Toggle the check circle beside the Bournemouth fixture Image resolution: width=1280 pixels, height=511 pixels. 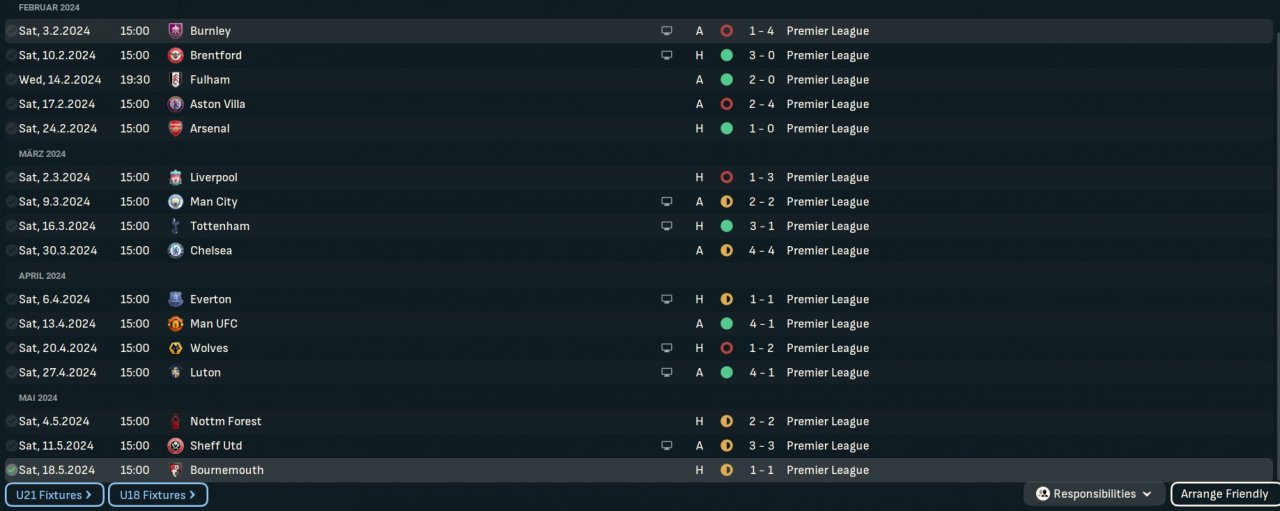coord(11,470)
